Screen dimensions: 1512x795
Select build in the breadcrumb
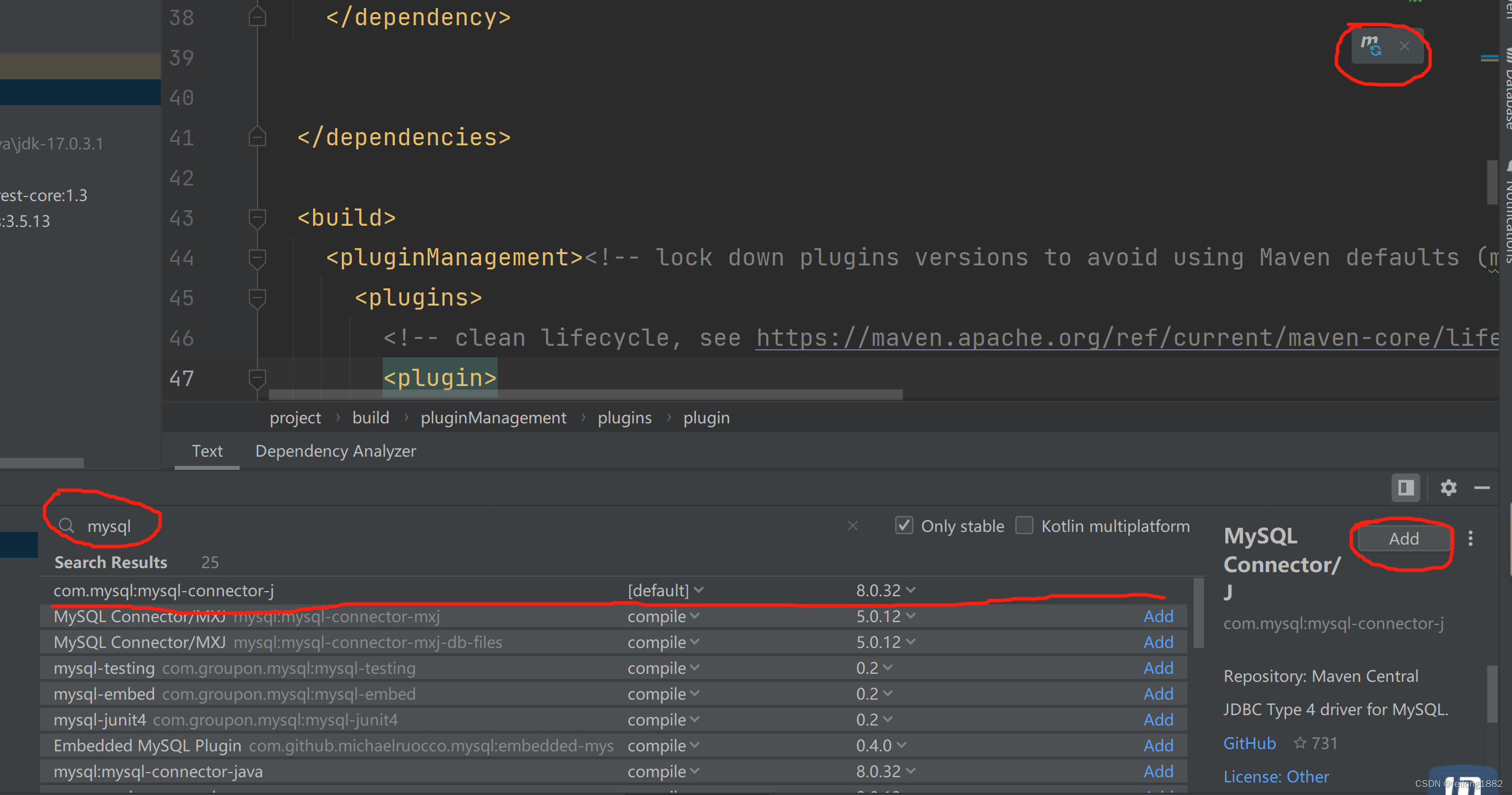click(x=370, y=418)
